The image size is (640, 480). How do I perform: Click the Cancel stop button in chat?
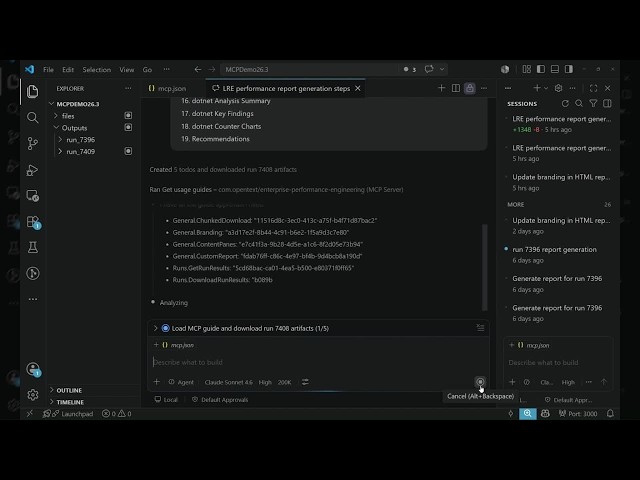click(x=480, y=382)
